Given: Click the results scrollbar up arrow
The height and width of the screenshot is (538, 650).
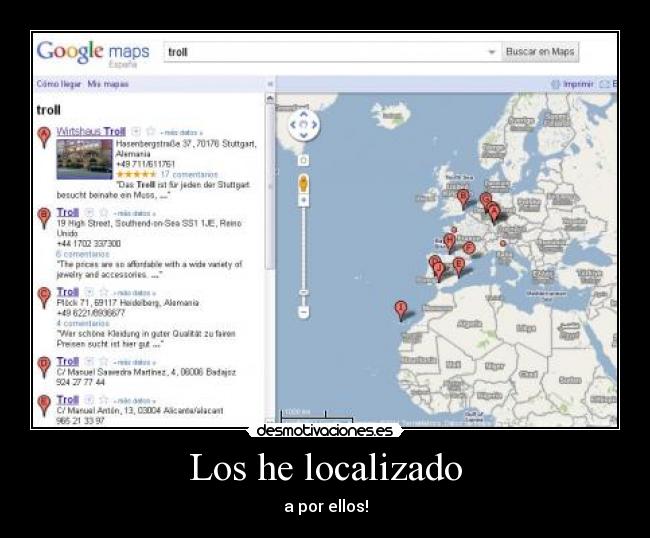Looking at the screenshot, I should 270,99.
